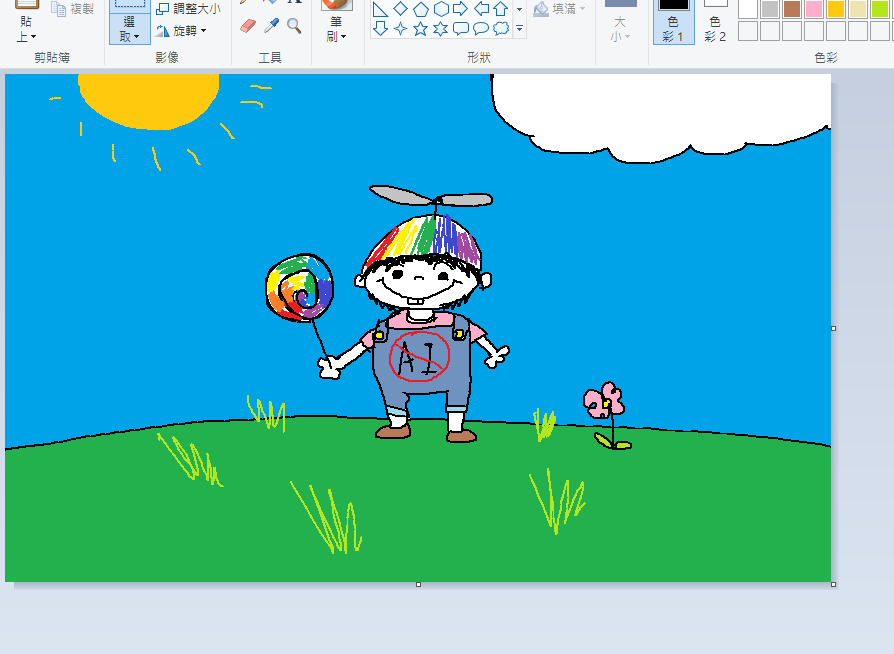
Task: Open the 大小 line size dropdown
Action: (620, 30)
